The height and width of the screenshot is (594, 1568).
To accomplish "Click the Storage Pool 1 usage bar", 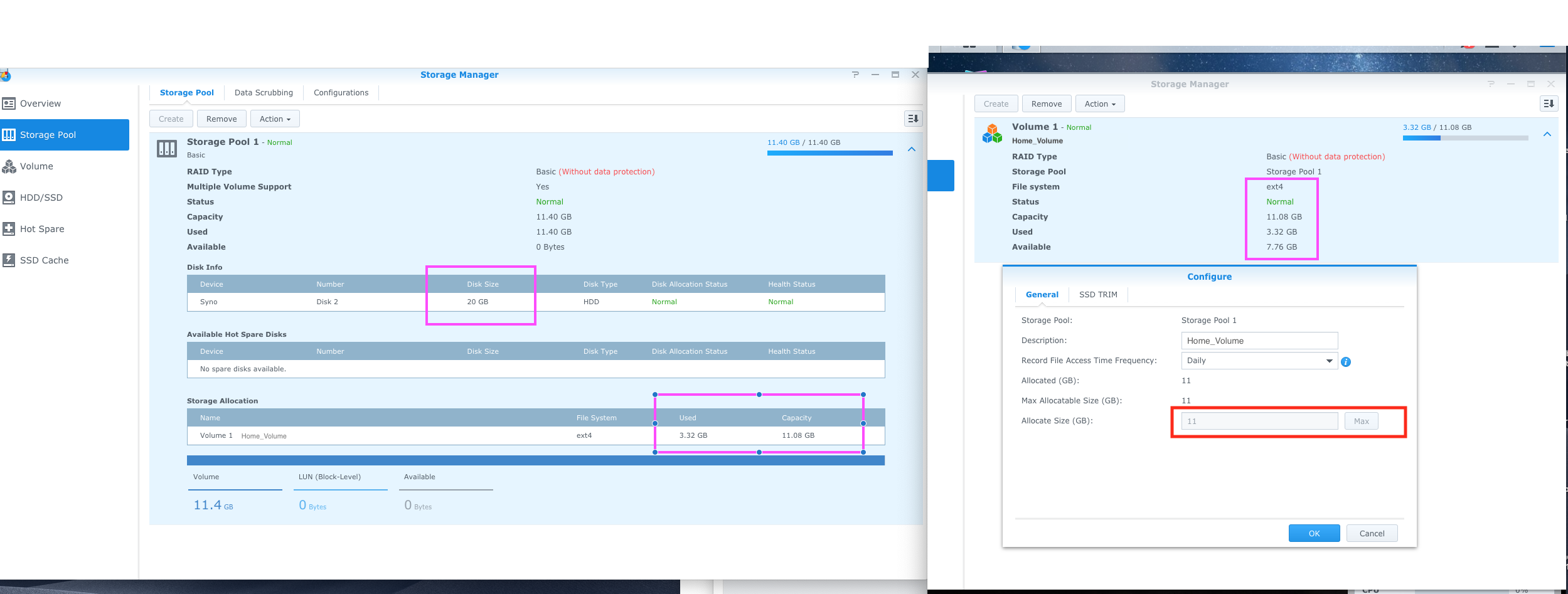I will 829,153.
